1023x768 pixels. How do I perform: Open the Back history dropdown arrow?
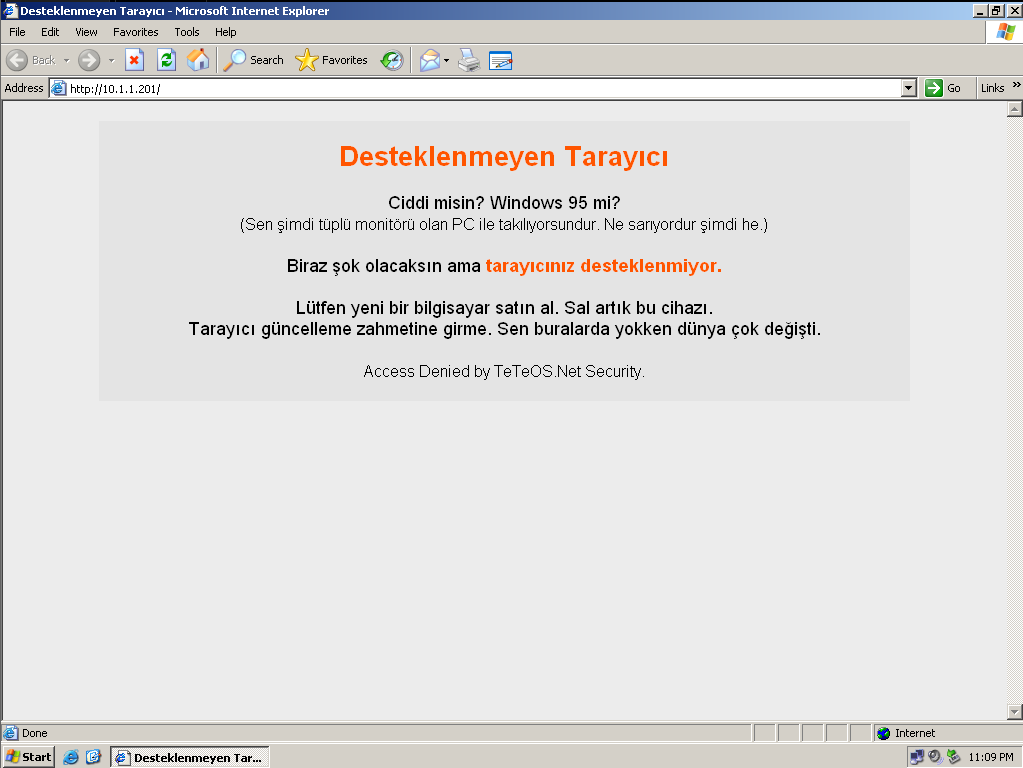click(x=66, y=61)
